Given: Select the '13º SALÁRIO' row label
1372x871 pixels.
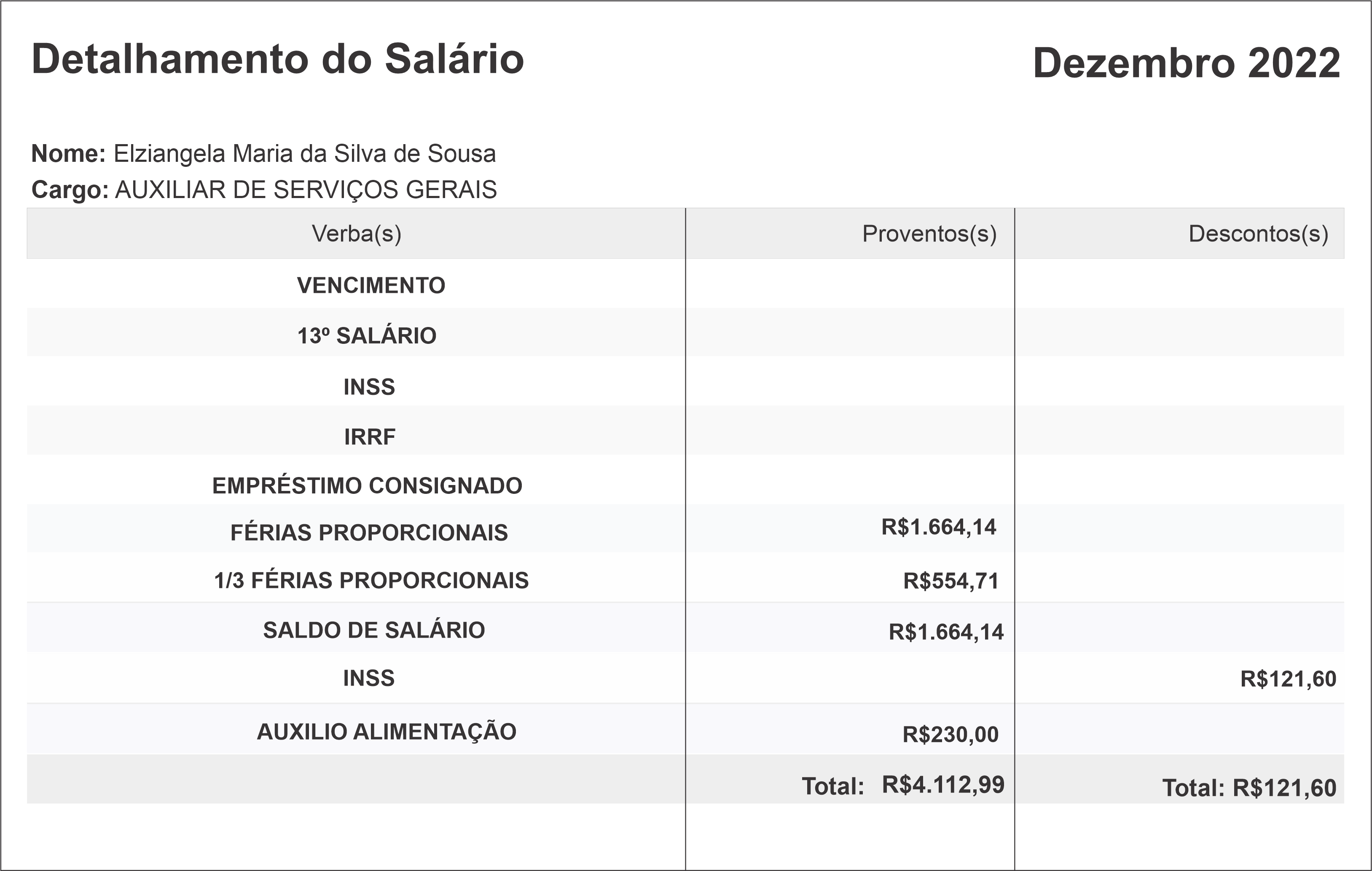Looking at the screenshot, I should (x=367, y=335).
